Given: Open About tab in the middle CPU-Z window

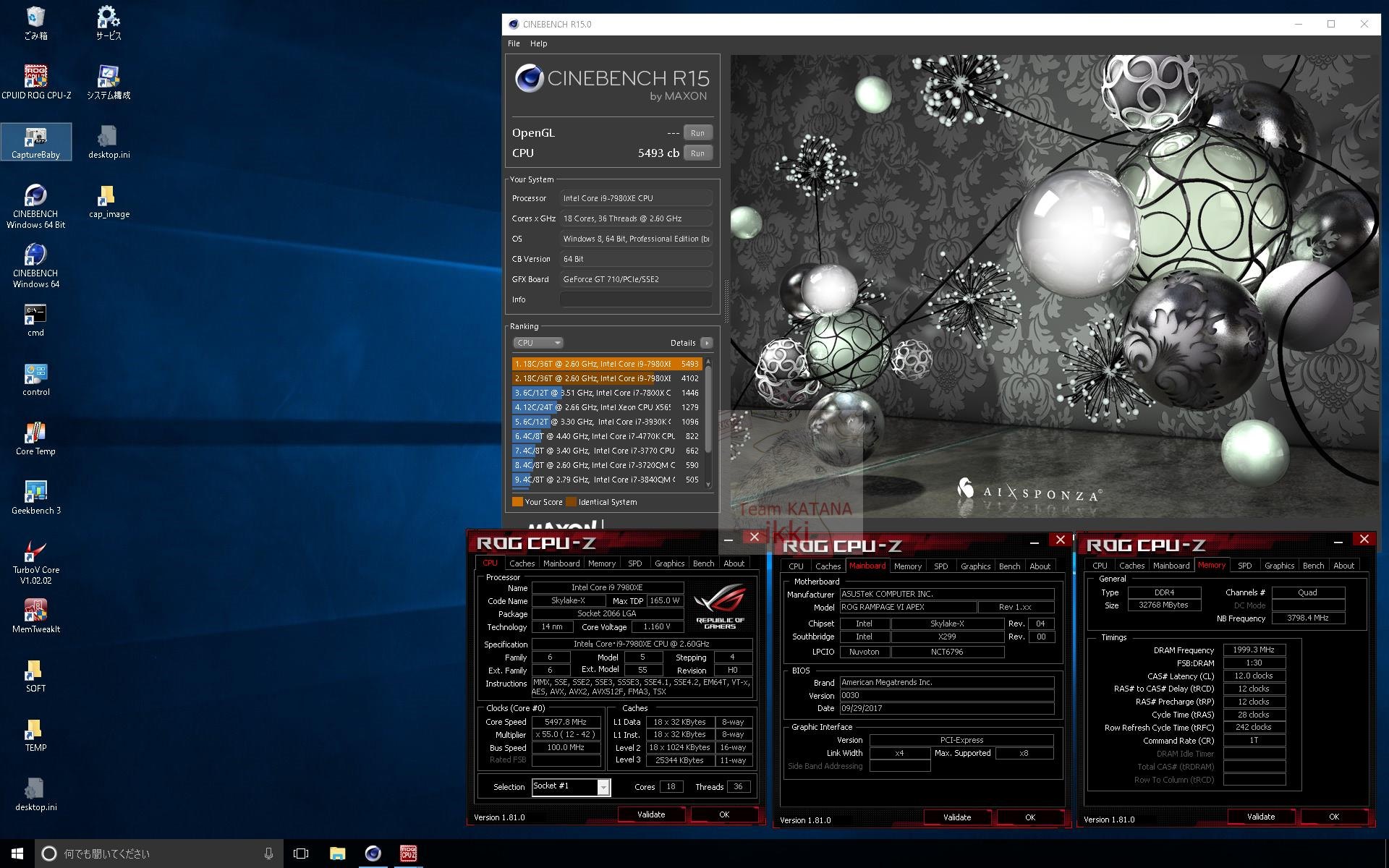Looking at the screenshot, I should [x=1040, y=566].
